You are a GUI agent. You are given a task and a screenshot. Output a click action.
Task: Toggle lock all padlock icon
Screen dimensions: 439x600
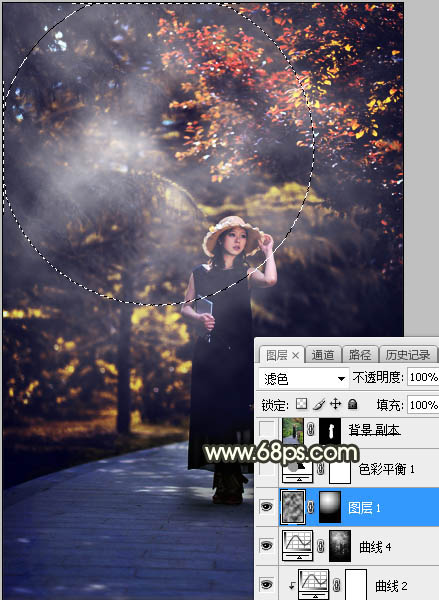point(352,404)
